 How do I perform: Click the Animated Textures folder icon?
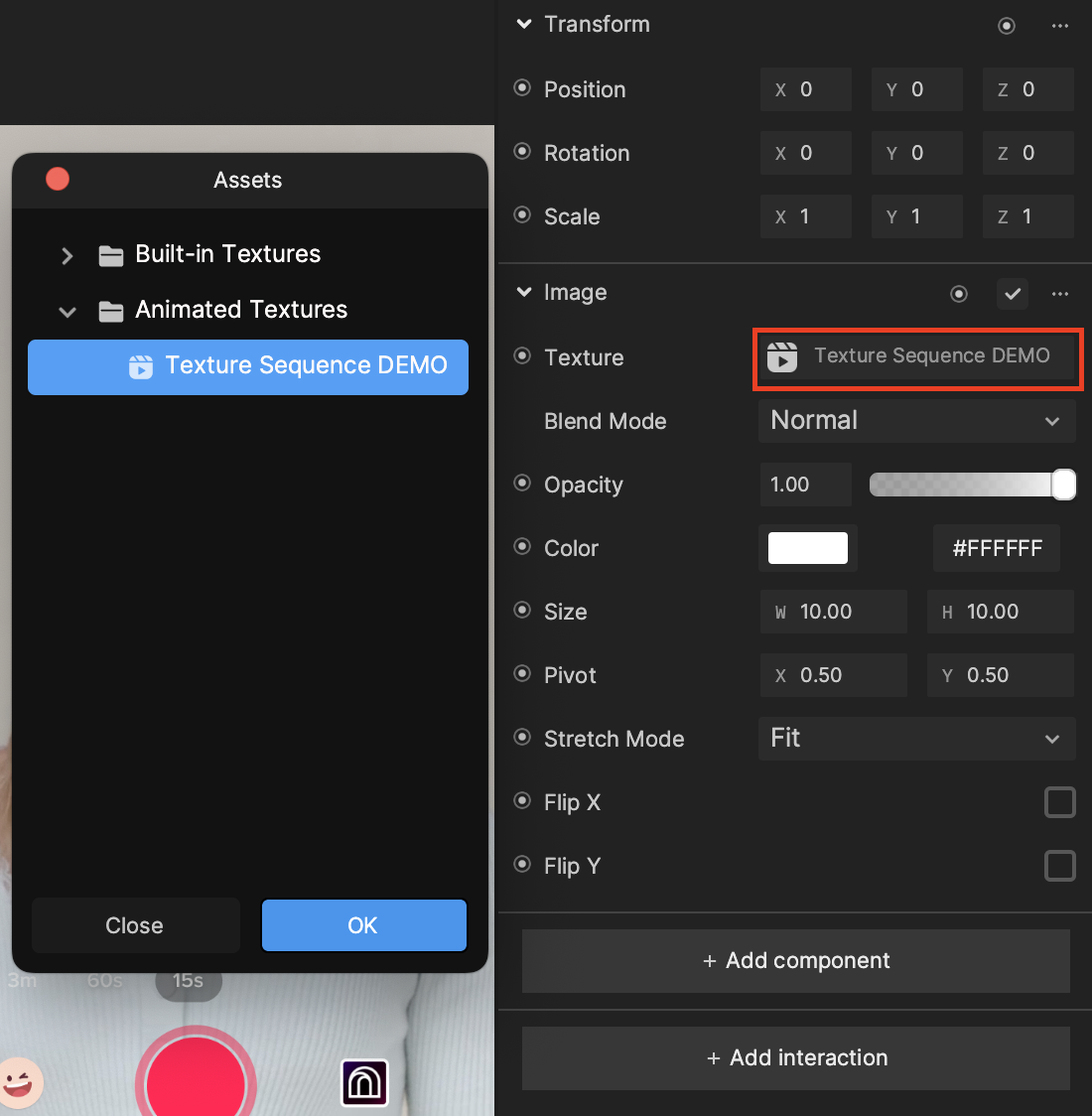pyautogui.click(x=110, y=311)
